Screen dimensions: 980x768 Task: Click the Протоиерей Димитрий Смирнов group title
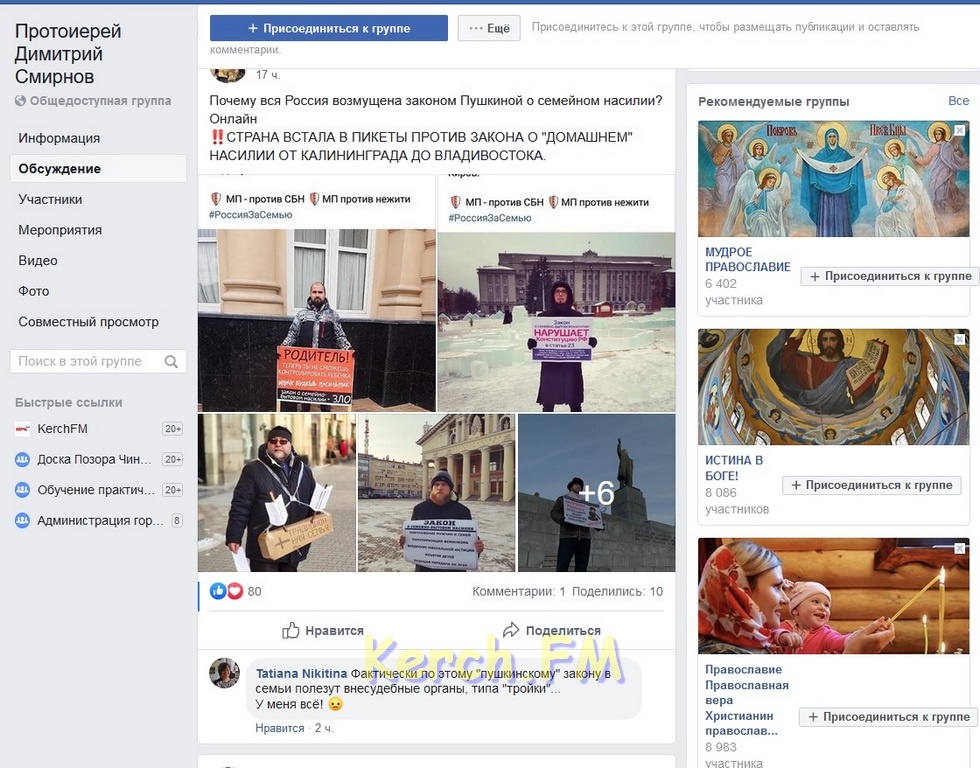click(x=68, y=54)
